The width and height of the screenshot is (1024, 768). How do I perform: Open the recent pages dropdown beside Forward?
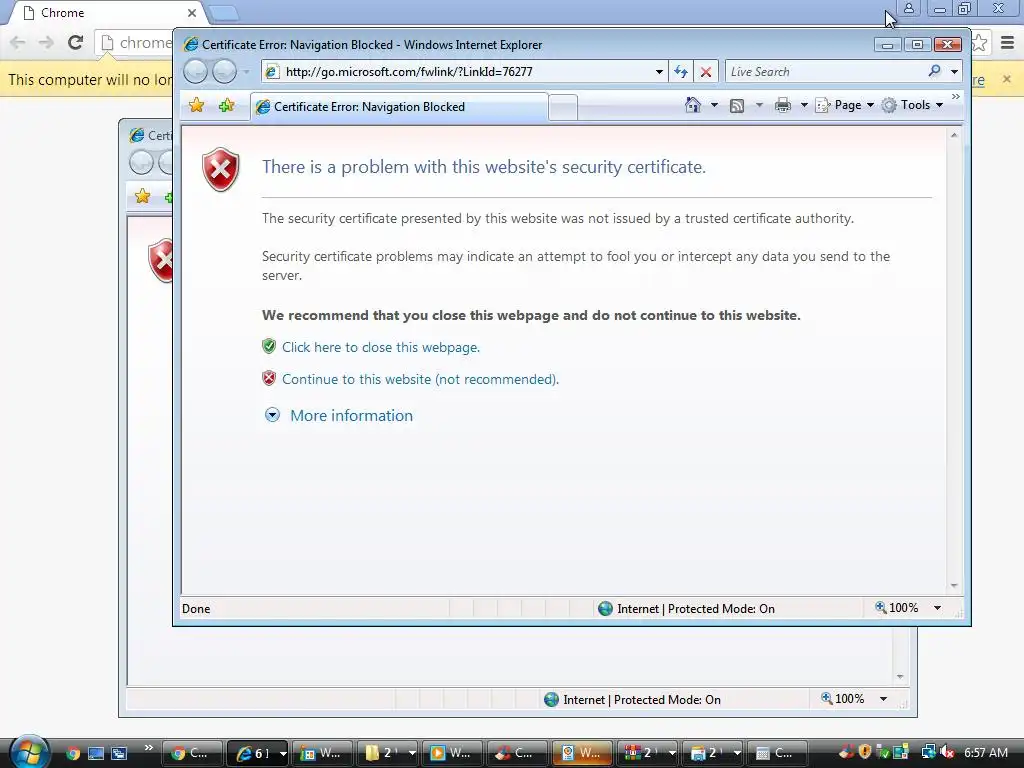click(246, 71)
